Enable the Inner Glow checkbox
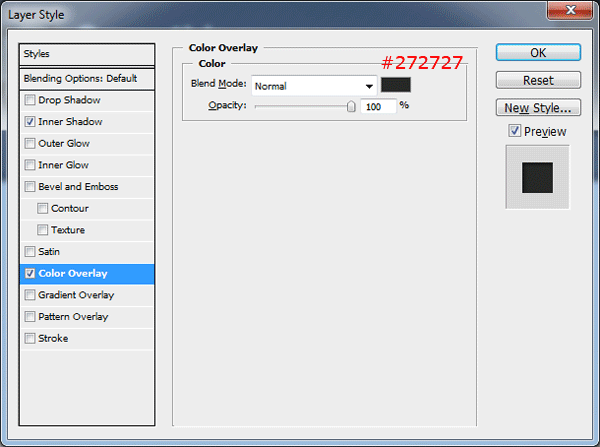600x447 pixels. 30,165
